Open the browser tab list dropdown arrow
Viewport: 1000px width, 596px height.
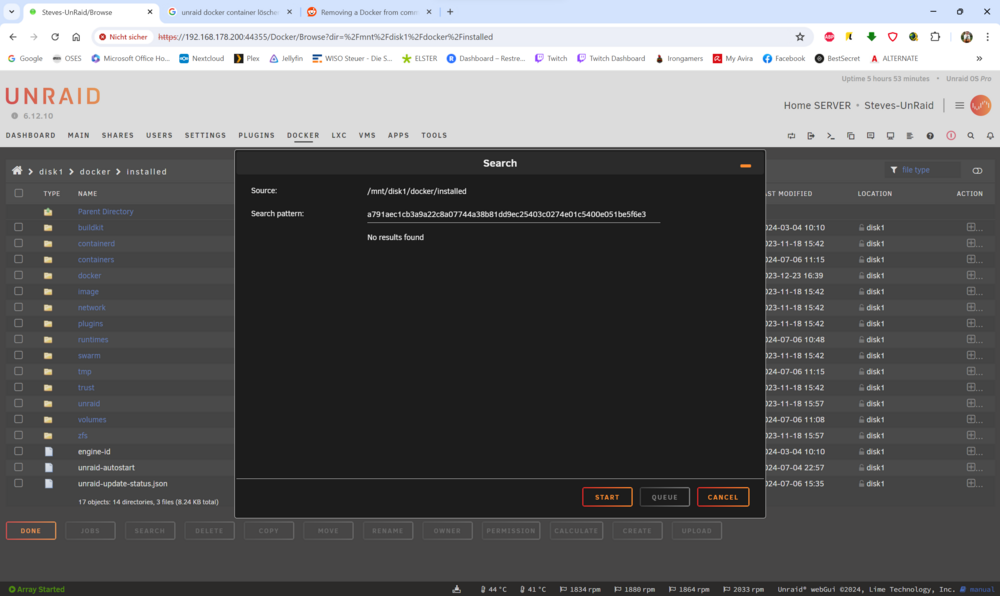11,11
